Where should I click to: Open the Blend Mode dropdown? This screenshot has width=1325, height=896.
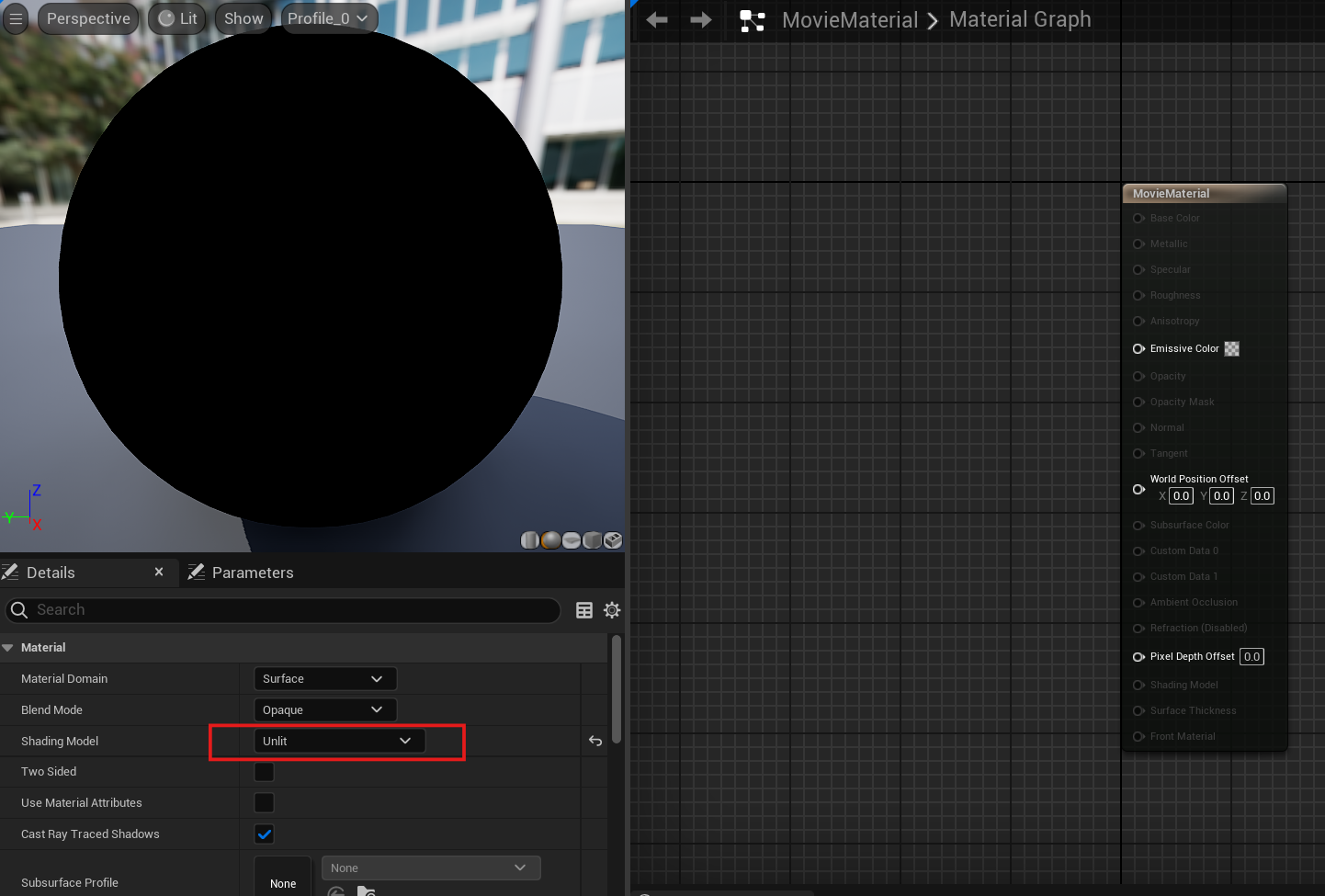[324, 709]
